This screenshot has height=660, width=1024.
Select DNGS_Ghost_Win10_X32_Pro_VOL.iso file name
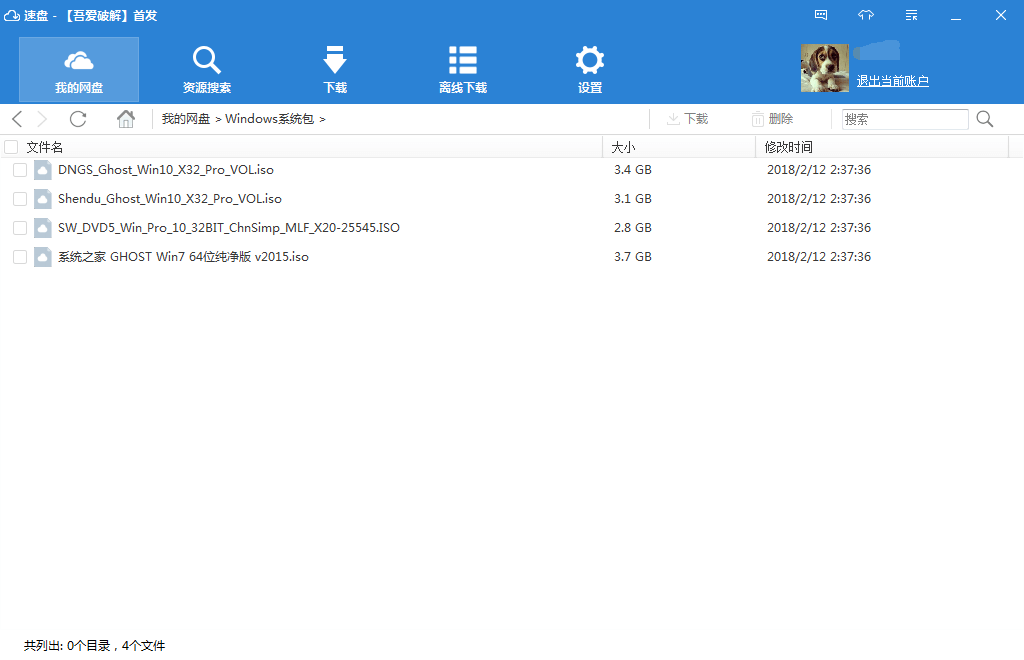[x=166, y=170]
